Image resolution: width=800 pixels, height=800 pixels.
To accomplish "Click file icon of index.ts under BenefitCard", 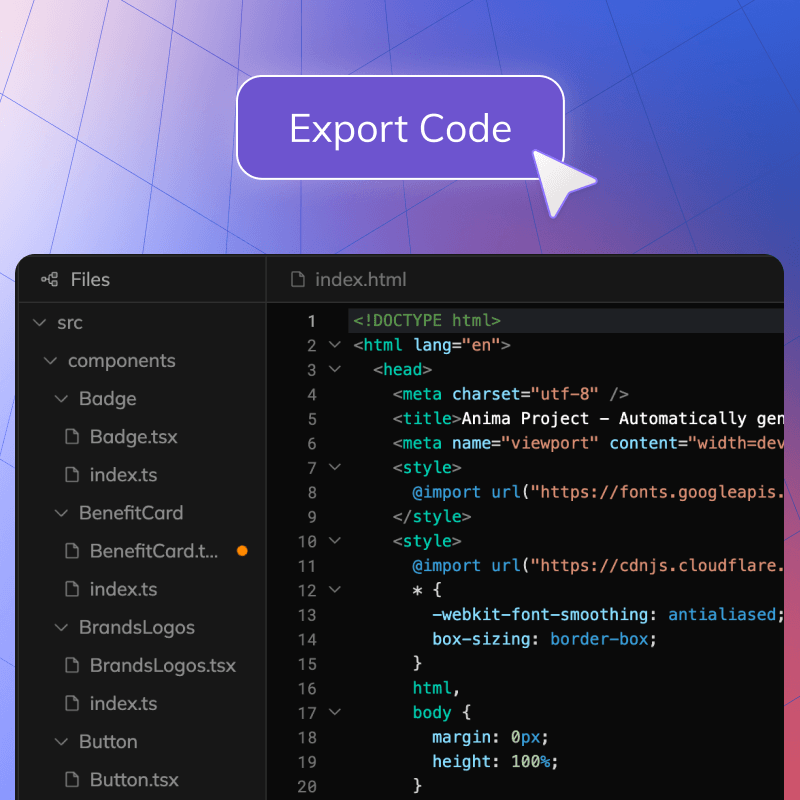I will point(72,589).
